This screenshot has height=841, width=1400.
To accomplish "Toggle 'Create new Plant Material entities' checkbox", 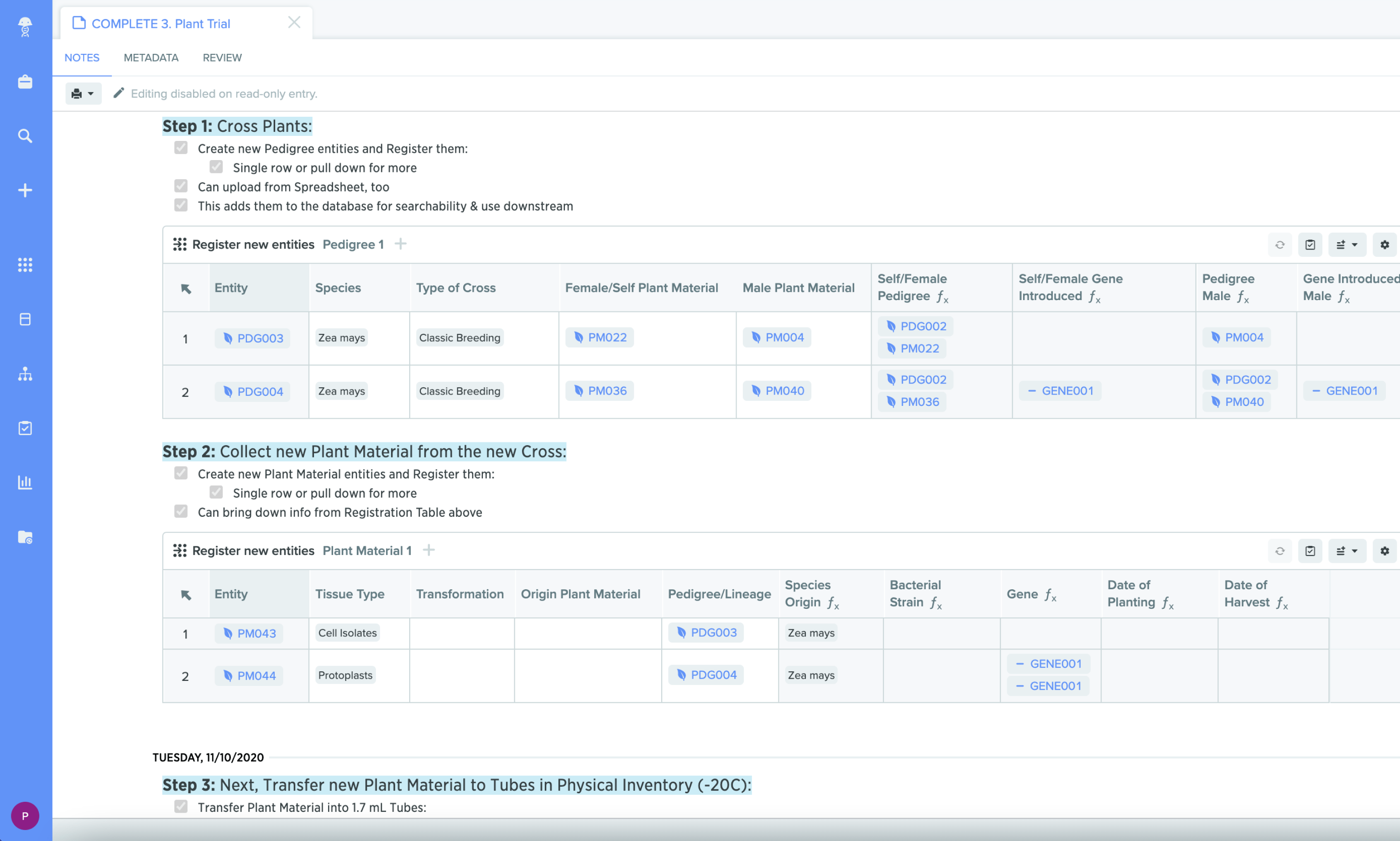I will click(x=181, y=473).
